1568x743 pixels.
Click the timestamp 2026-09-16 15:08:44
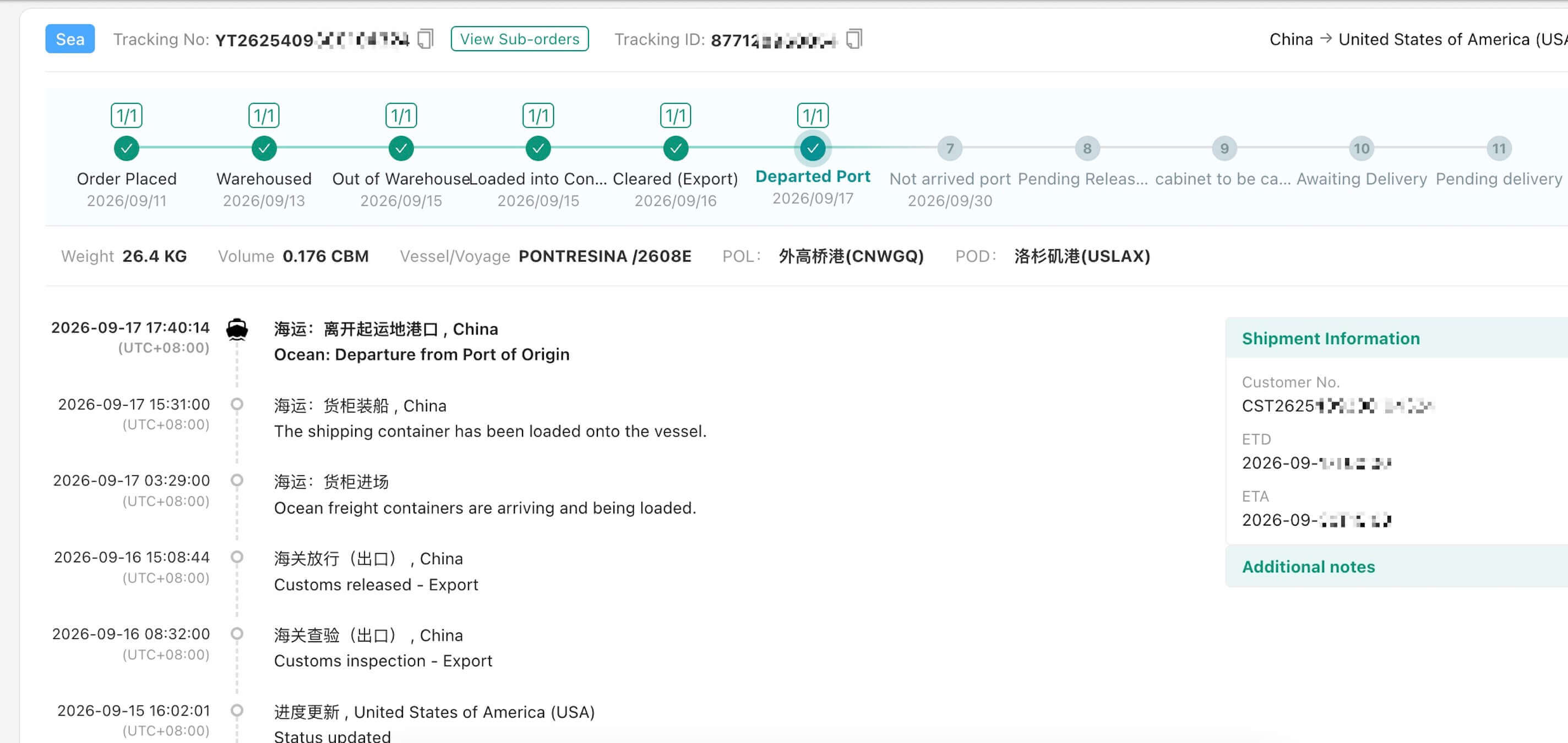click(132, 558)
